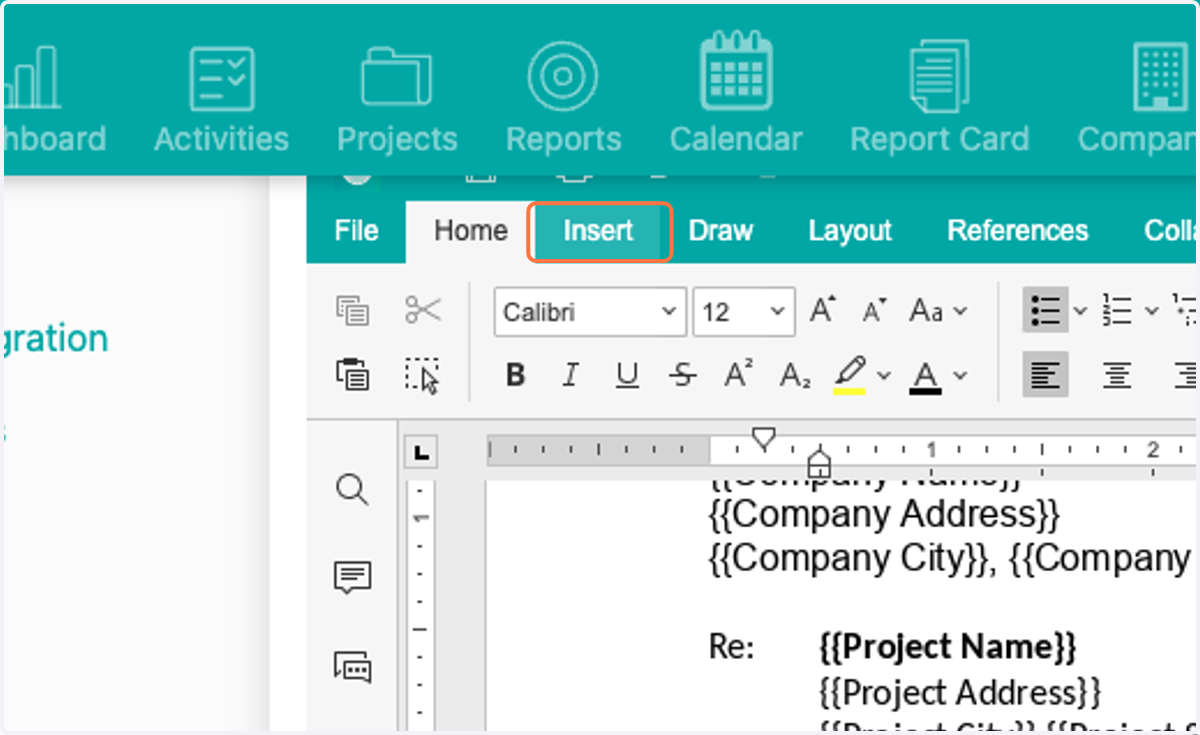The width and height of the screenshot is (1200, 735).
Task: Click the Paste clipboard icon
Action: (352, 375)
